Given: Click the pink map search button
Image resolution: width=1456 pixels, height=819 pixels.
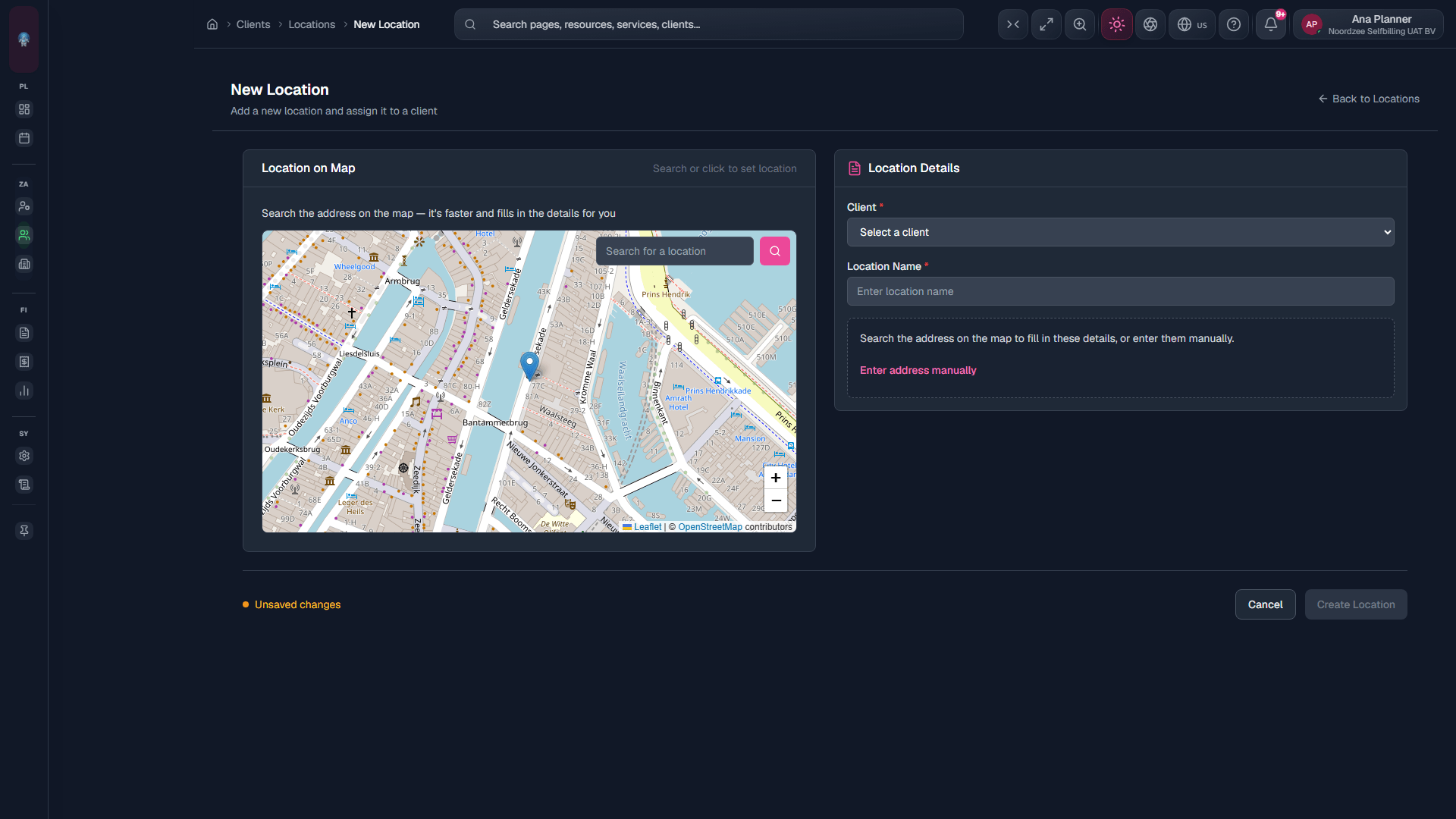Looking at the screenshot, I should (775, 251).
